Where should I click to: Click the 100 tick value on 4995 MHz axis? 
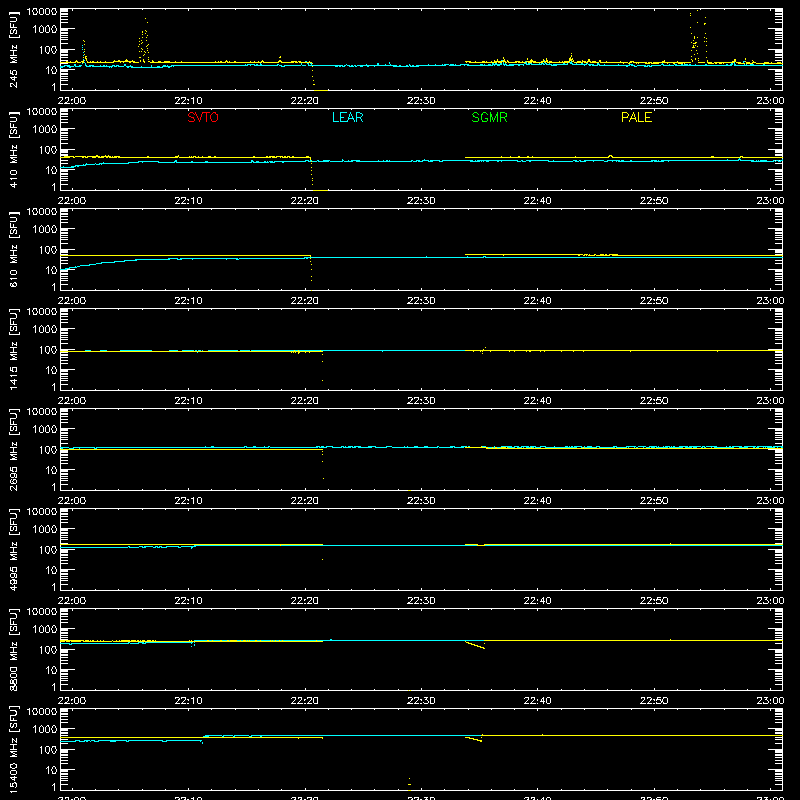tap(47, 550)
